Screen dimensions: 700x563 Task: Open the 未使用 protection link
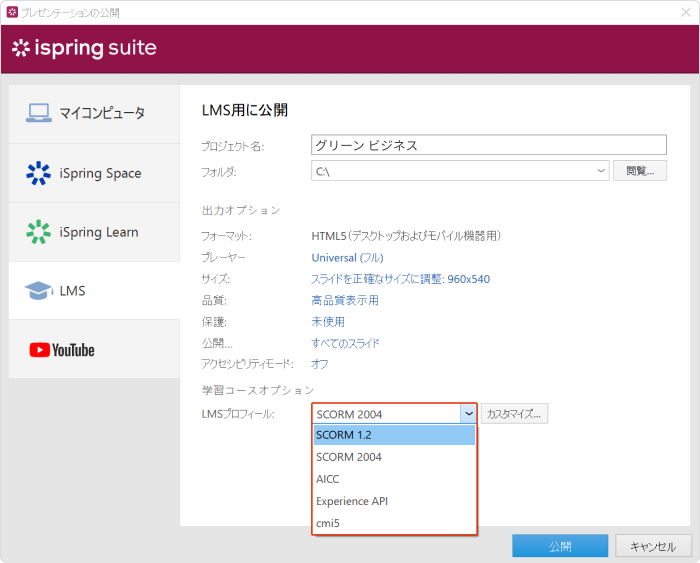(x=328, y=321)
